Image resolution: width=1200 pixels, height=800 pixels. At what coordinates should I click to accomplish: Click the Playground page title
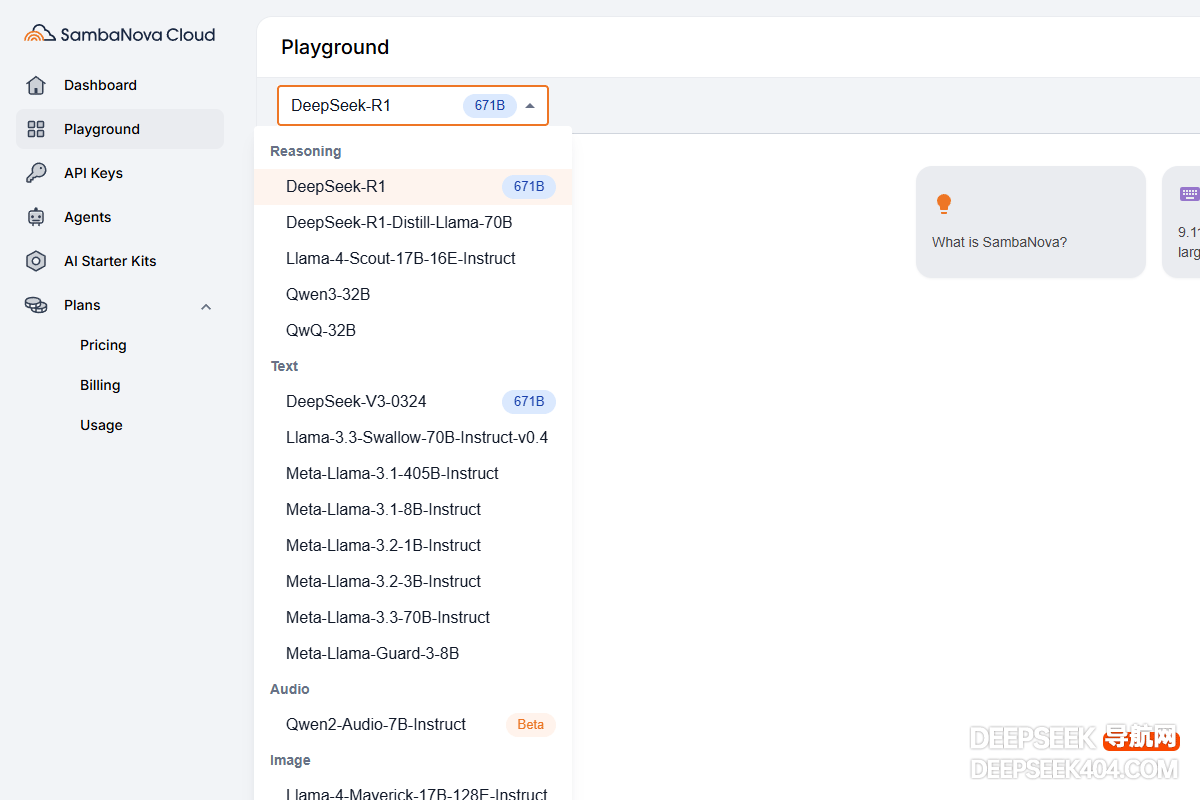point(335,47)
